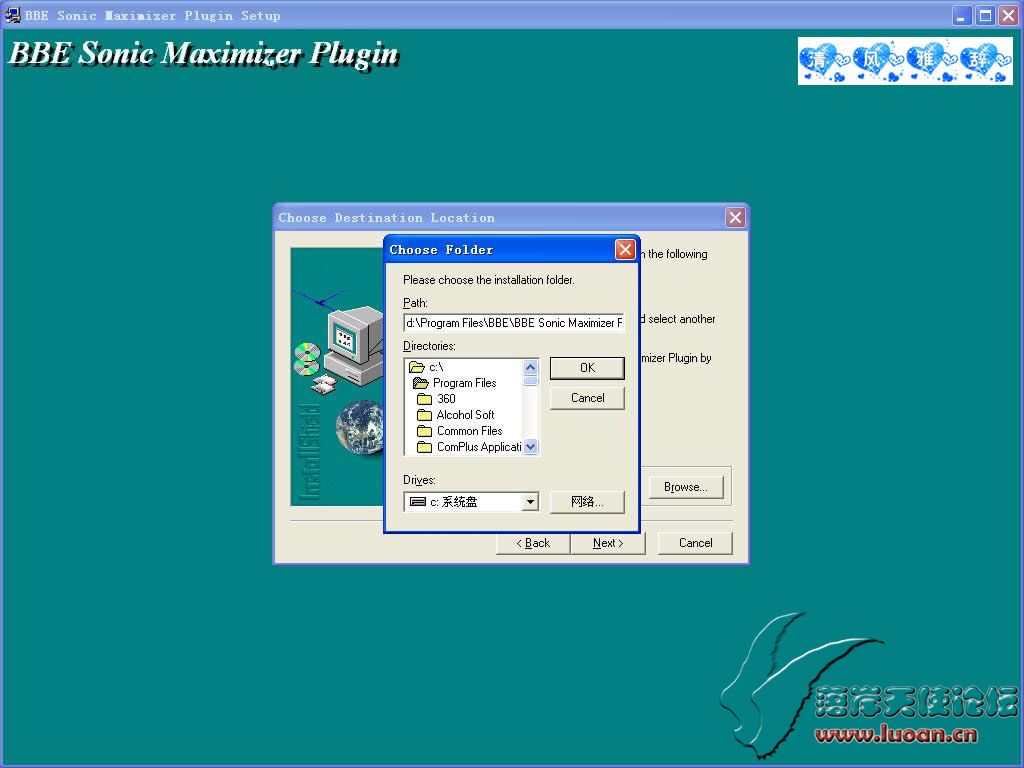This screenshot has width=1024, height=768.
Task: Select the ComPlus Applications folder
Action: [x=479, y=447]
